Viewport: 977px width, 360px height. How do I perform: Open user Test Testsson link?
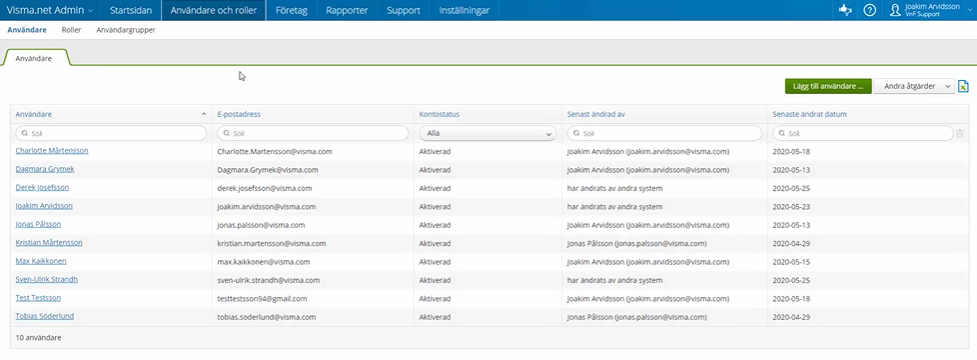pyautogui.click(x=38, y=298)
